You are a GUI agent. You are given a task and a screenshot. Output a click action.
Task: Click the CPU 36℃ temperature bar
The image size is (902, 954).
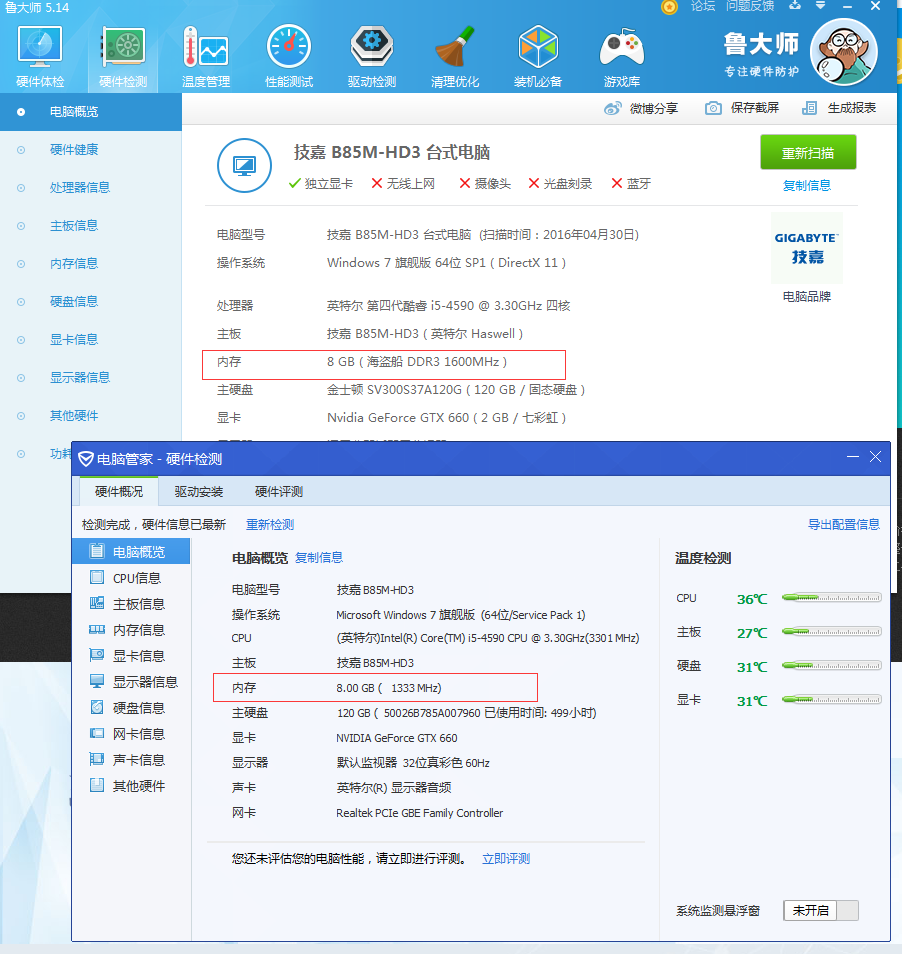[831, 597]
